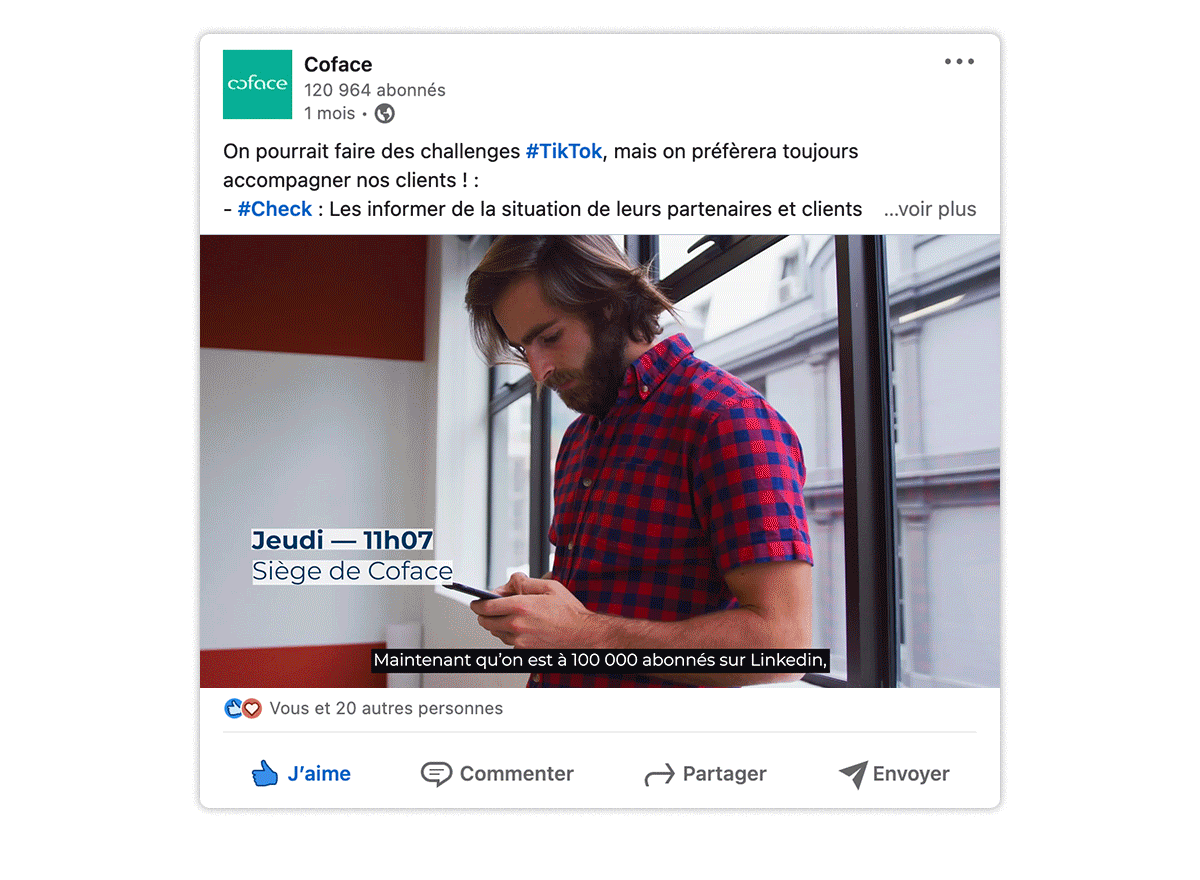Click the globe visibility icon
1200x880 pixels.
click(385, 113)
